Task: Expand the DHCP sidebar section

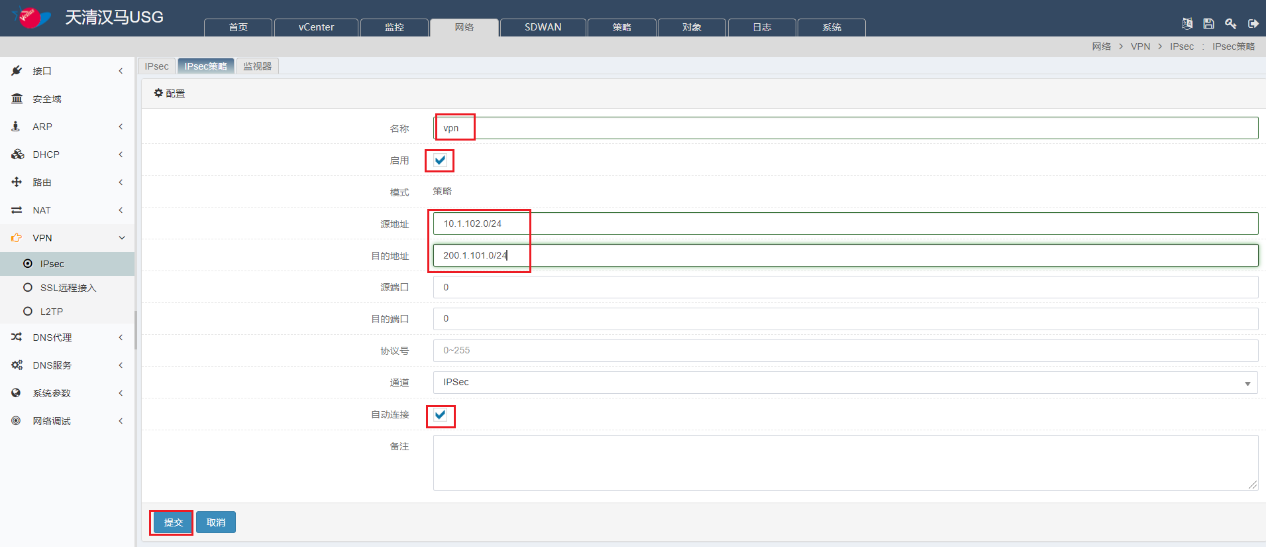Action: pos(120,155)
